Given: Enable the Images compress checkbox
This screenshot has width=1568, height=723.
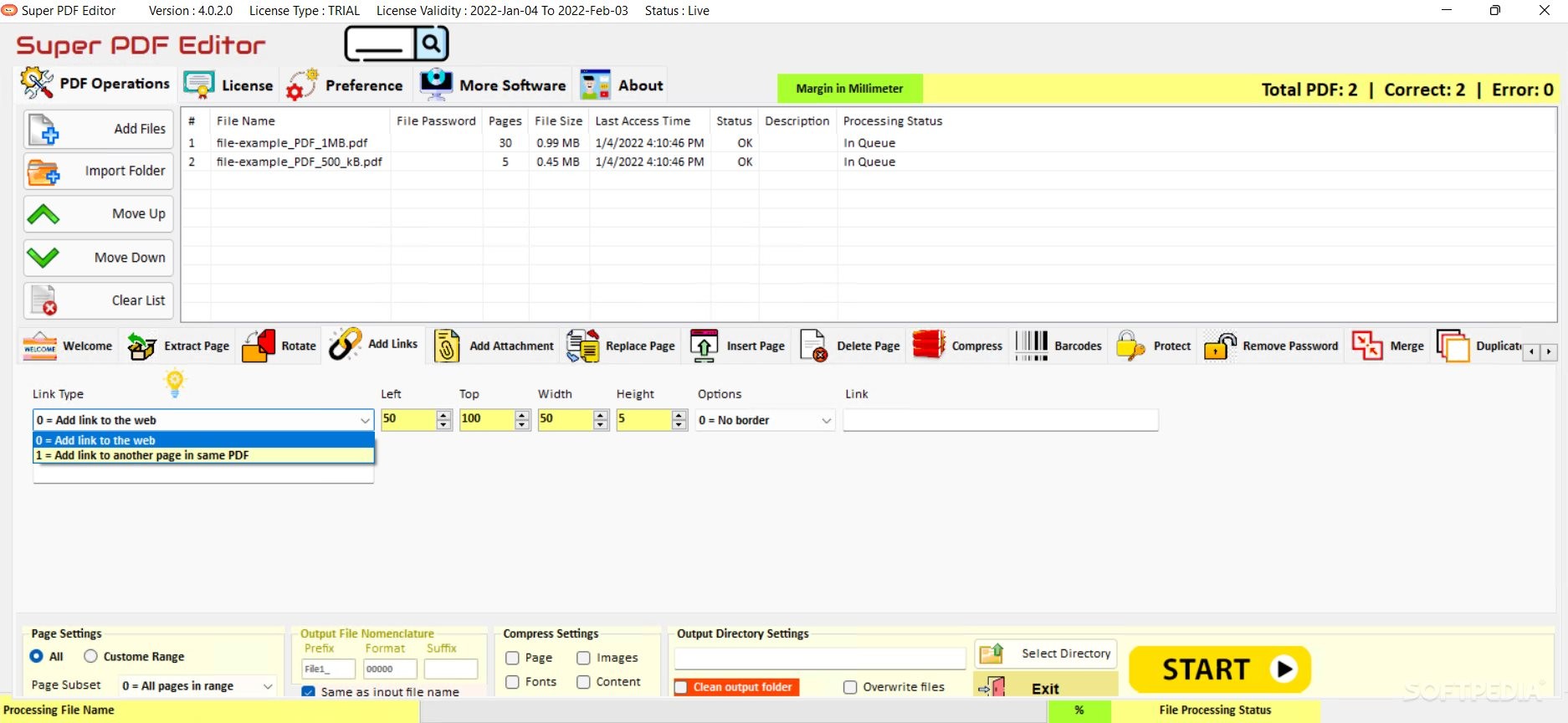Looking at the screenshot, I should pyautogui.click(x=583, y=658).
